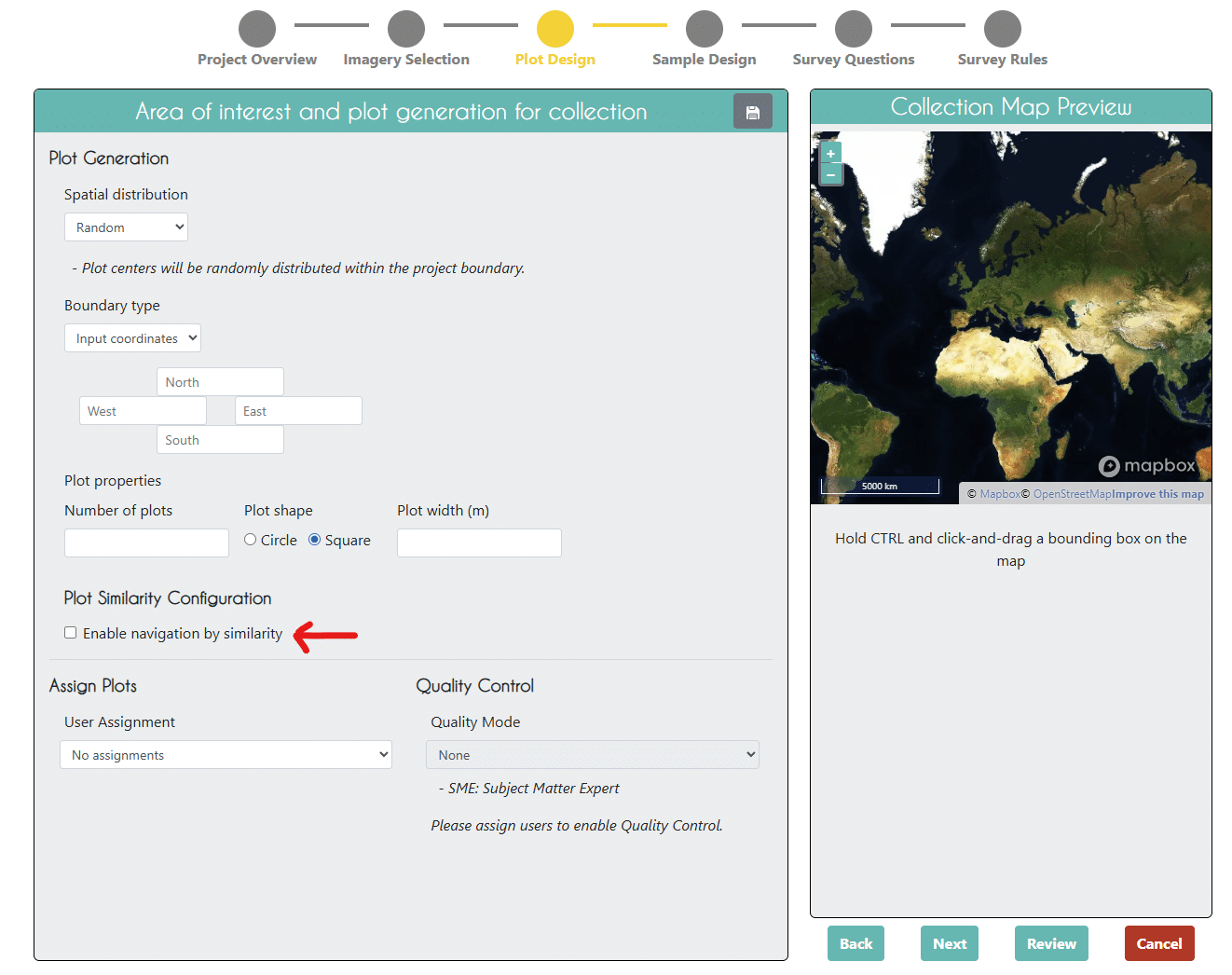Select the Plot Design step label
The width and height of the screenshot is (1232, 975).
(x=554, y=59)
